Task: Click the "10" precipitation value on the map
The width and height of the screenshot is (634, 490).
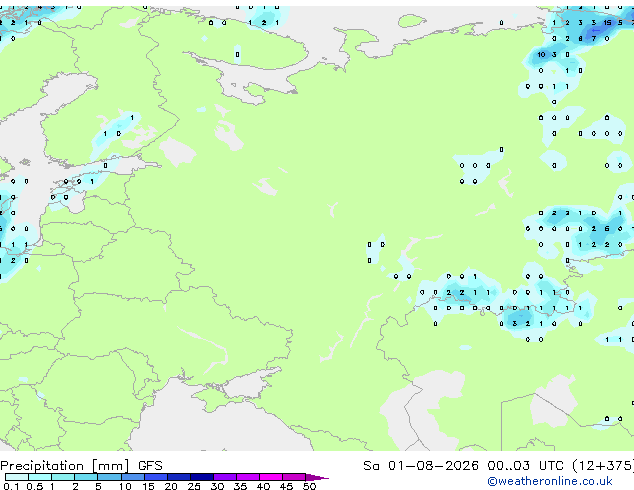Action: pyautogui.click(x=541, y=55)
